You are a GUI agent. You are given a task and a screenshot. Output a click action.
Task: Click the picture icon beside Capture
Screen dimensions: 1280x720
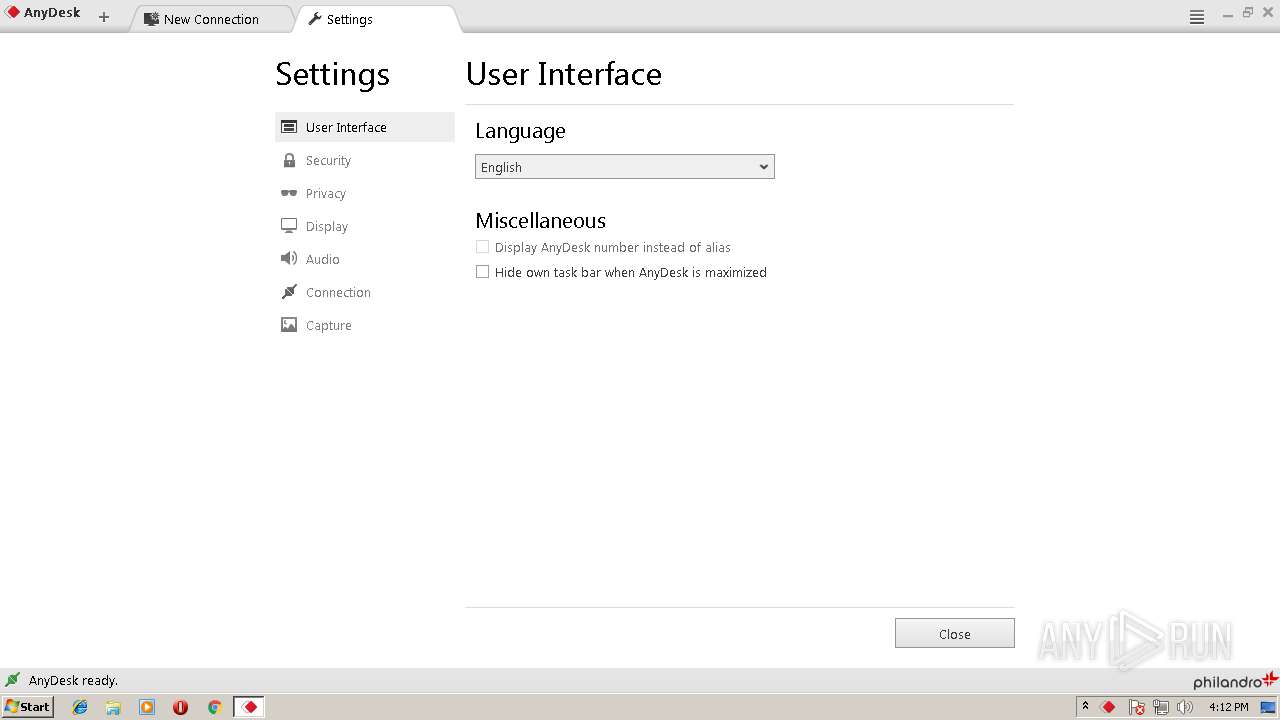(x=289, y=325)
